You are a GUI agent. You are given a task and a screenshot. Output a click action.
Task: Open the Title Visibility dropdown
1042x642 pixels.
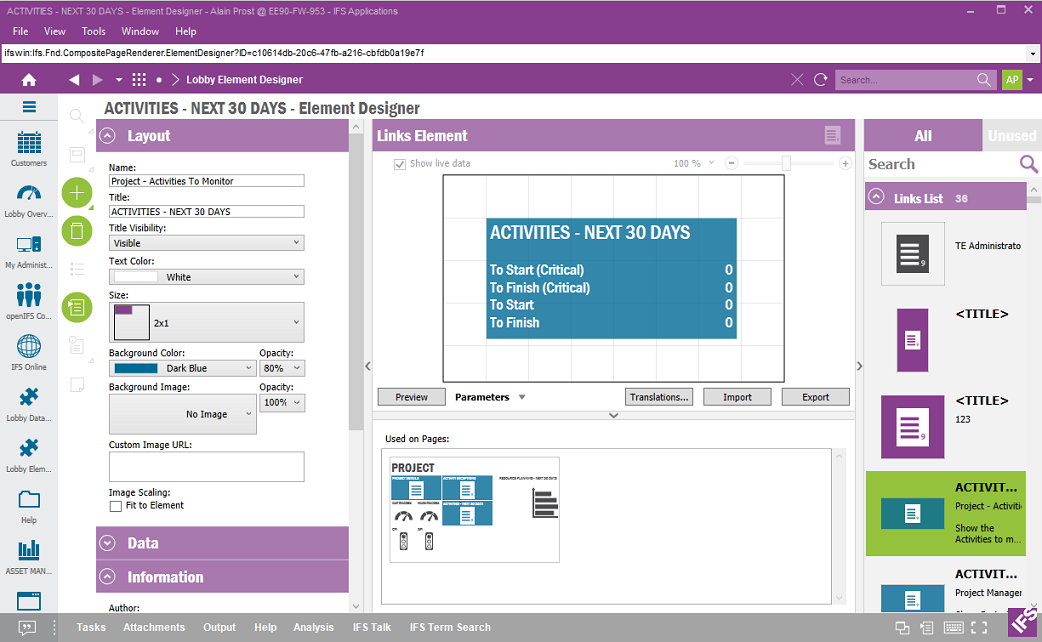point(206,243)
